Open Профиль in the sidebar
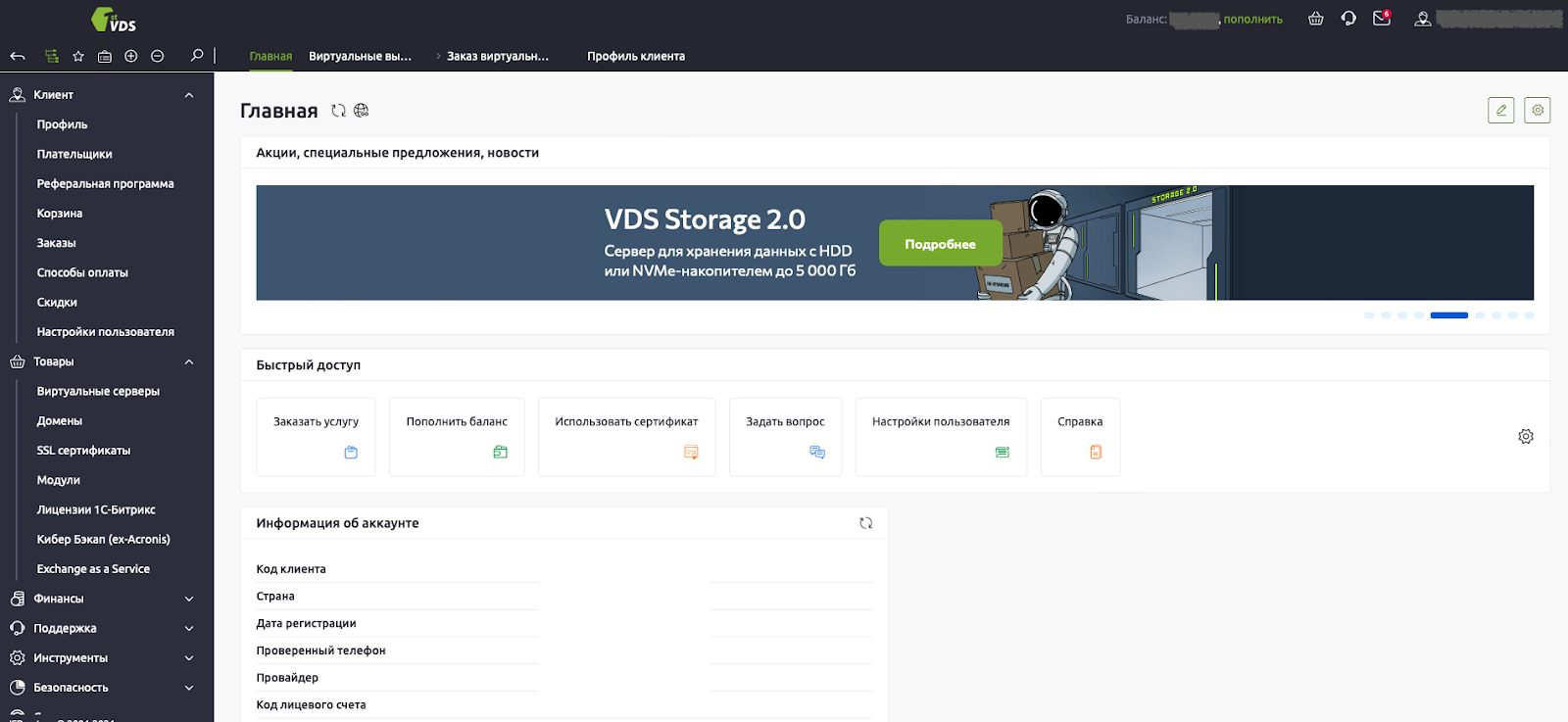Screen dimensions: 1568x722 (63, 124)
